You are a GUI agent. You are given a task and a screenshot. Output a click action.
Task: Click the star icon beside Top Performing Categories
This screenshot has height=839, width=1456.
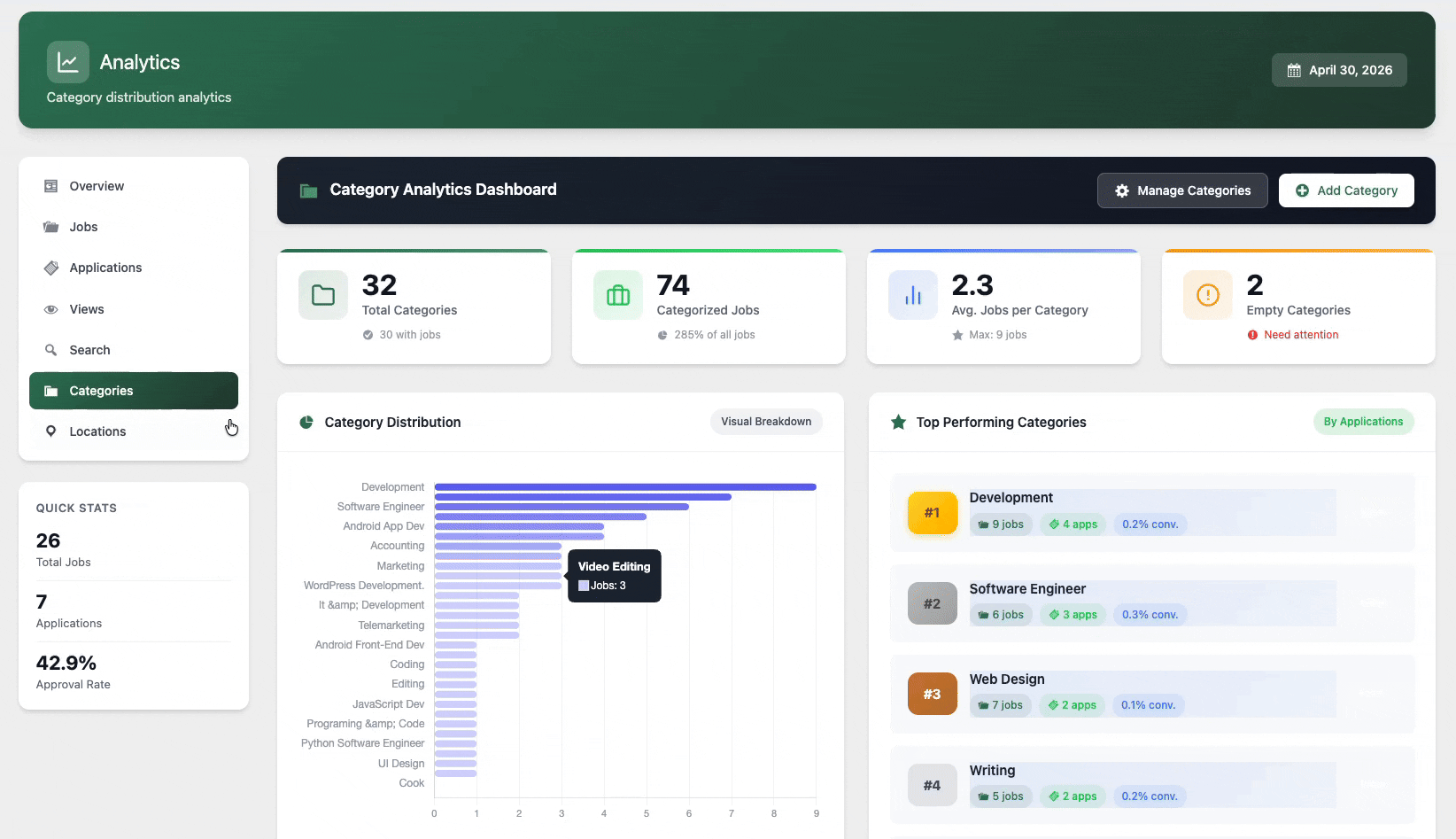click(898, 423)
